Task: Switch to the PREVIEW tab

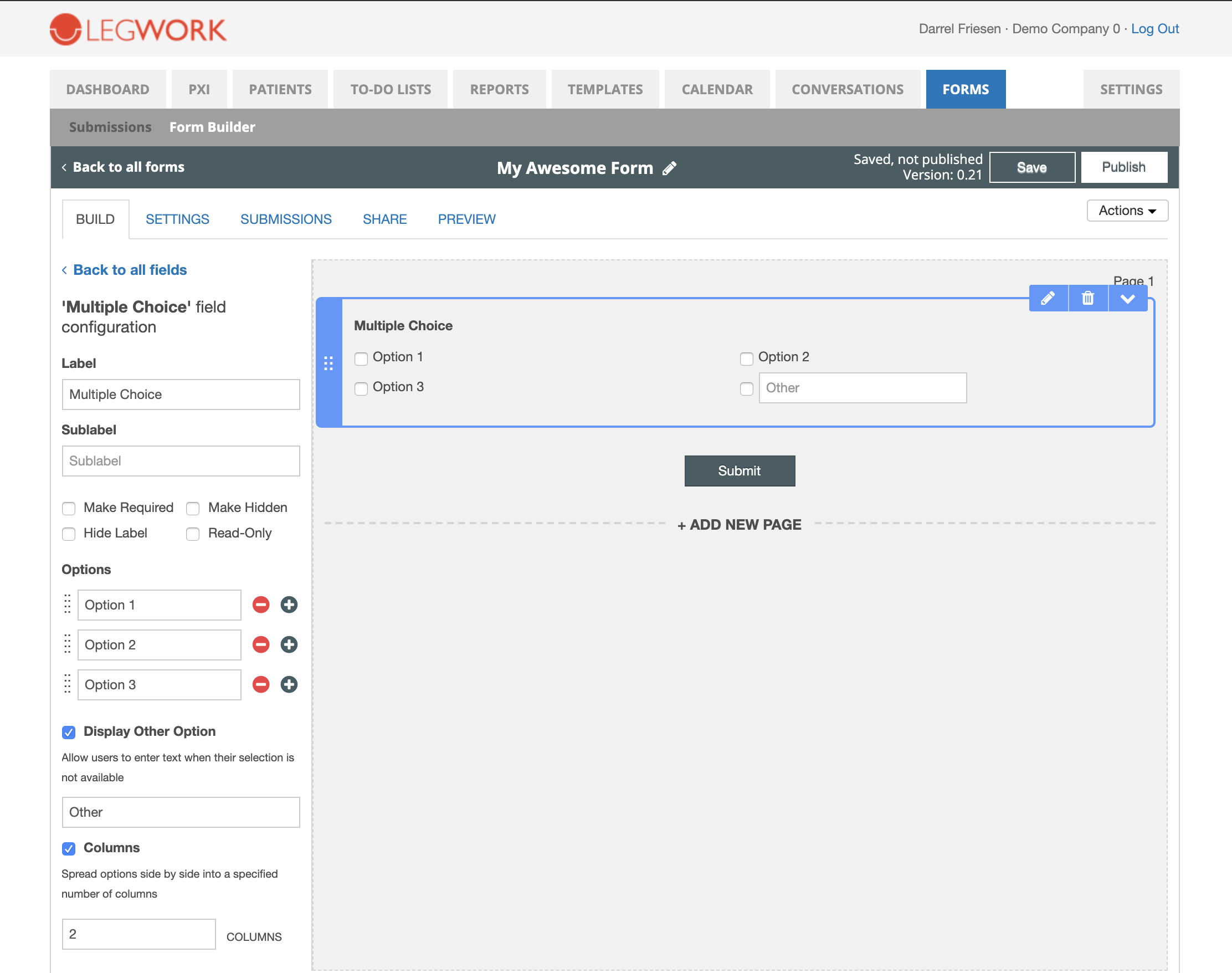Action: pyautogui.click(x=466, y=219)
